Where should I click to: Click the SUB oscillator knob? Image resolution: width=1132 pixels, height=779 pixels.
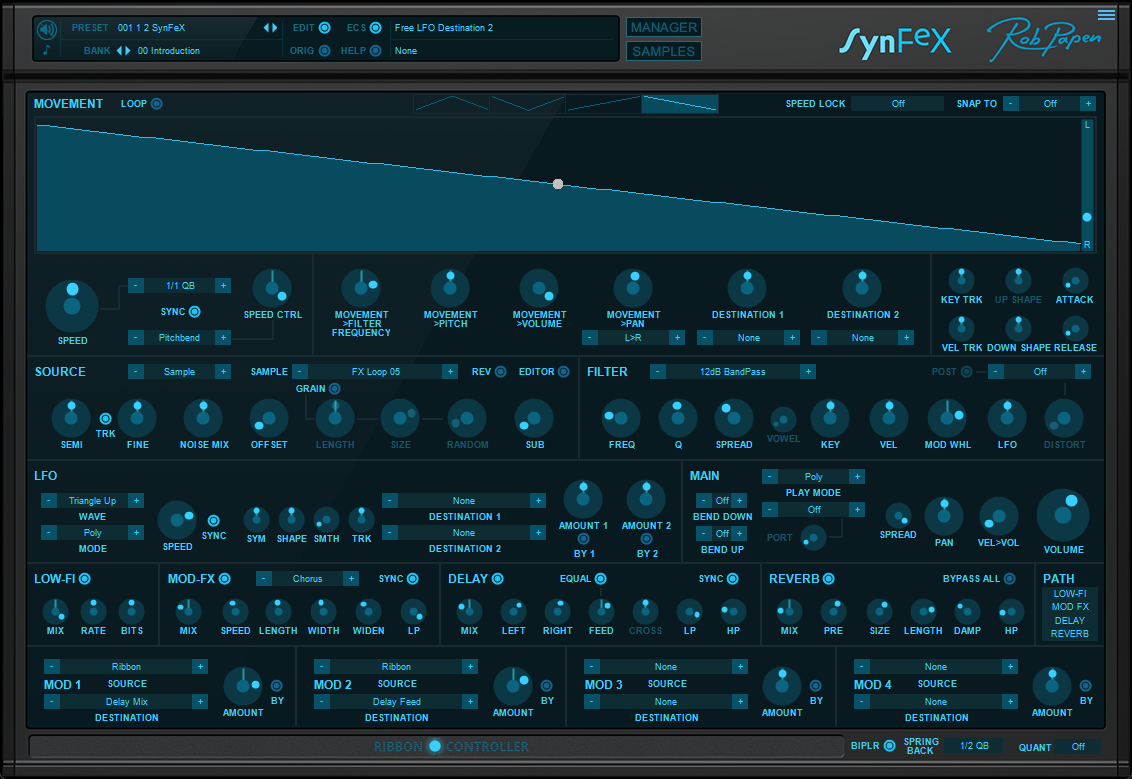pos(534,418)
